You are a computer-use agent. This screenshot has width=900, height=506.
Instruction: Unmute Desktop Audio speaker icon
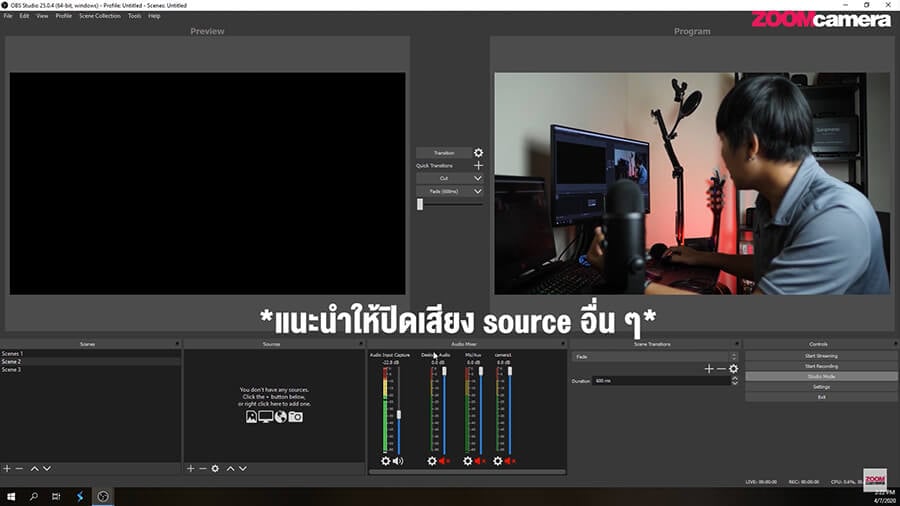(x=444, y=461)
